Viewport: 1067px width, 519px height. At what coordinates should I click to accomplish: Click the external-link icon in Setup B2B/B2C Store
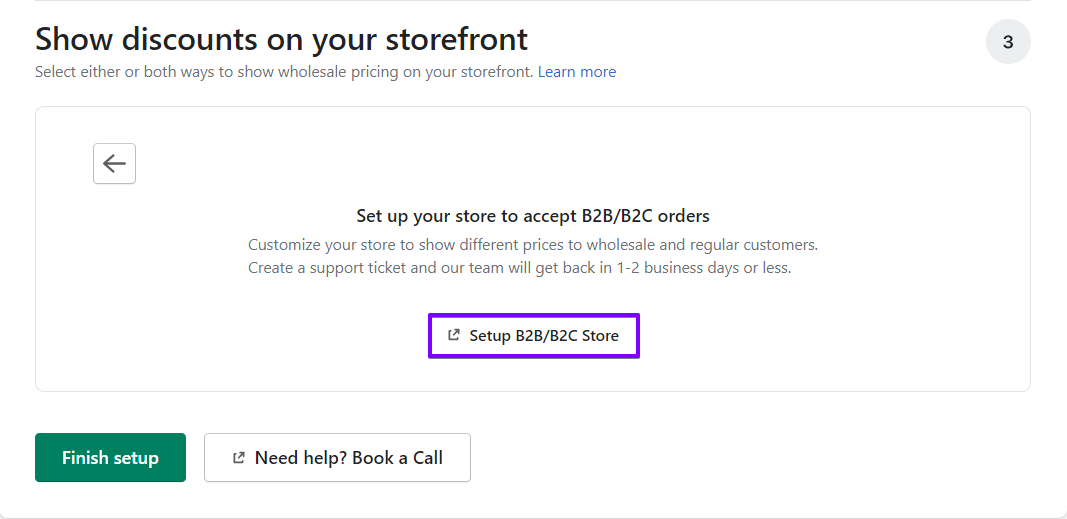pos(453,335)
